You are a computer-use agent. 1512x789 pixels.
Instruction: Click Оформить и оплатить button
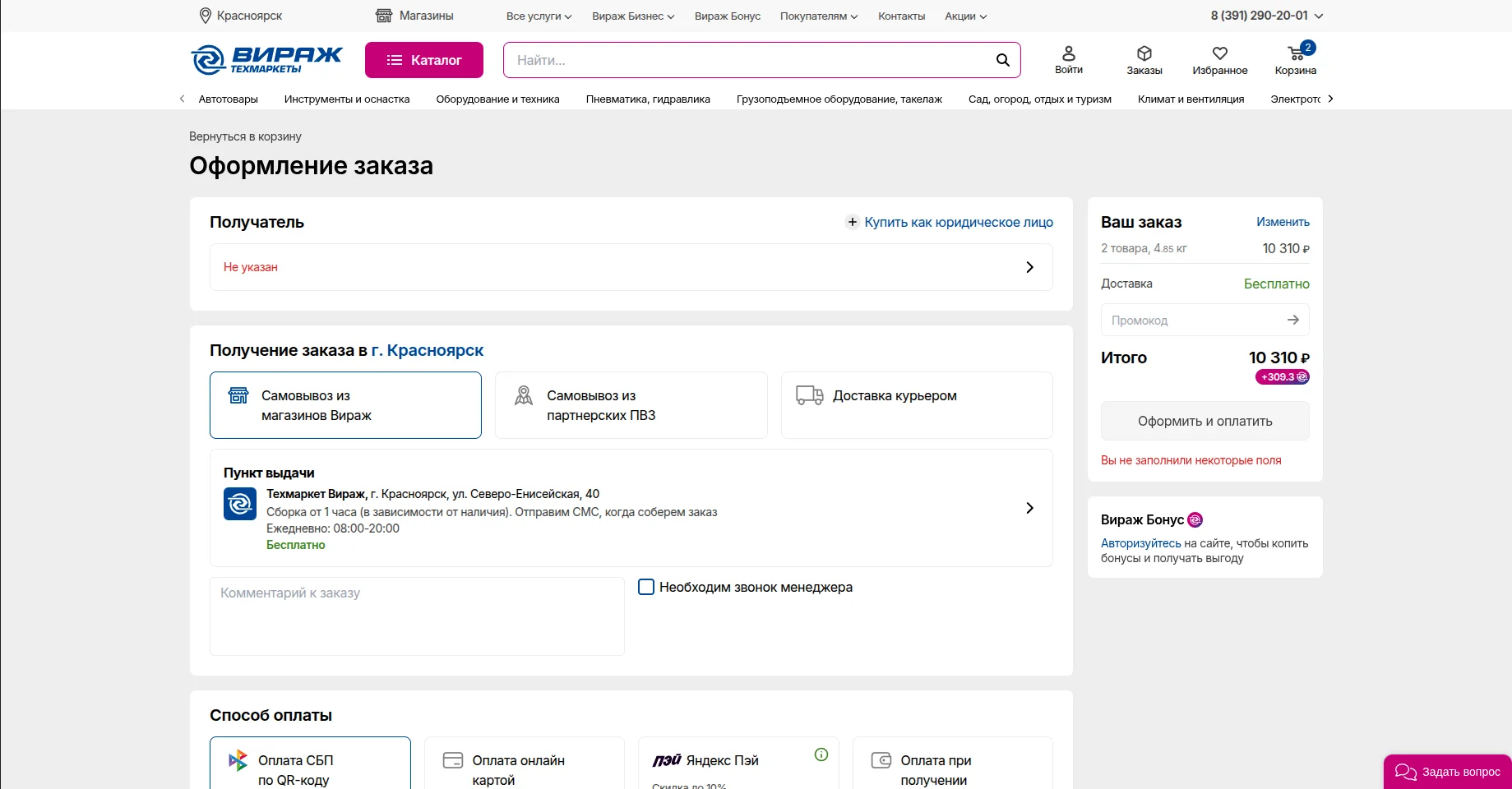coord(1205,421)
